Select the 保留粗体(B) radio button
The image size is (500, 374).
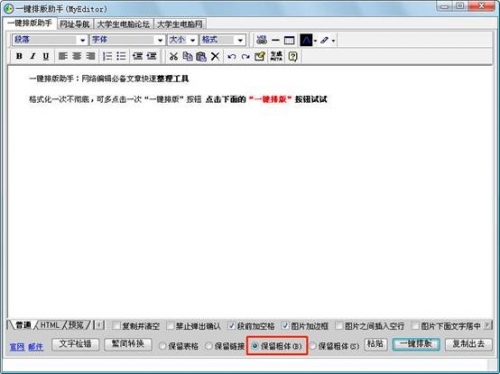click(255, 346)
